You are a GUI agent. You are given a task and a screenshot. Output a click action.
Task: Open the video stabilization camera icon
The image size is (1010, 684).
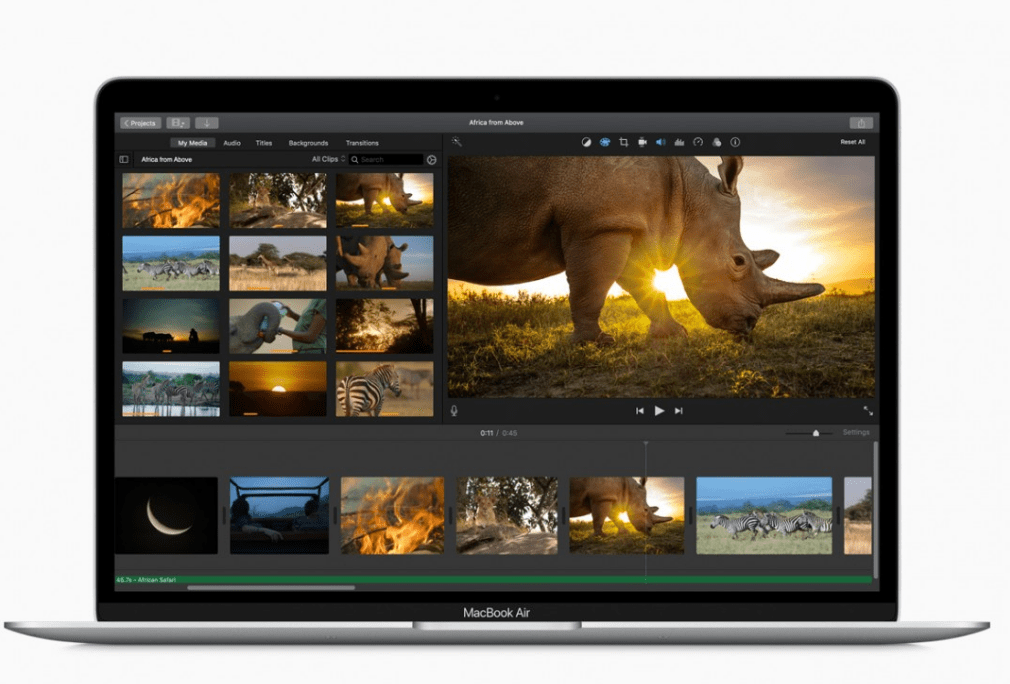[x=642, y=142]
